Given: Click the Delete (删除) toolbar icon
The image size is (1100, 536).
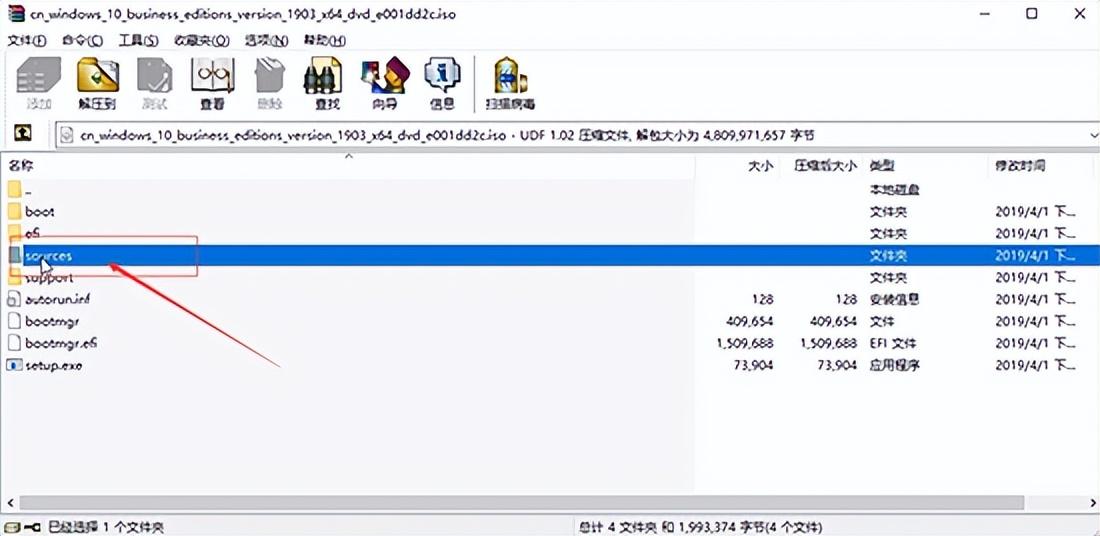Looking at the screenshot, I should pyautogui.click(x=269, y=76).
